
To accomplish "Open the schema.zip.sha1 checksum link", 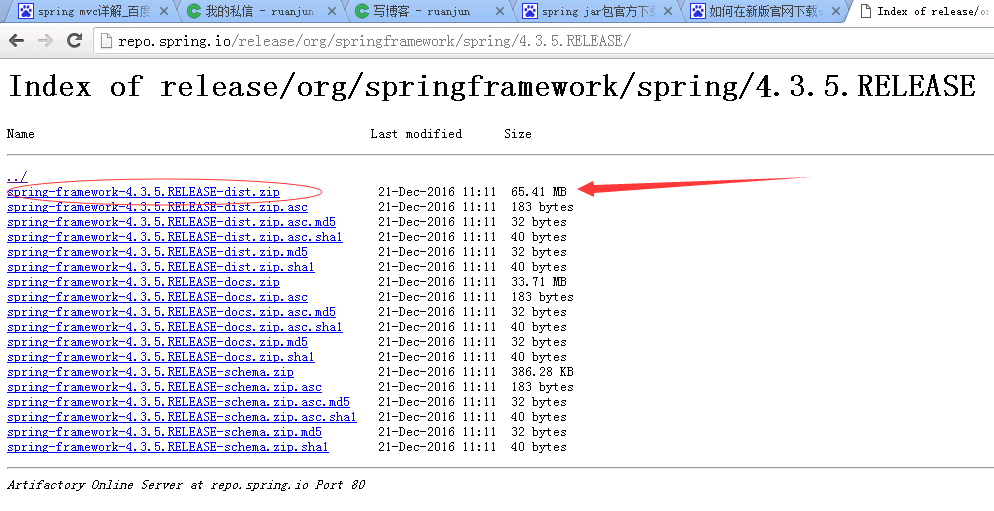I will coord(168,447).
